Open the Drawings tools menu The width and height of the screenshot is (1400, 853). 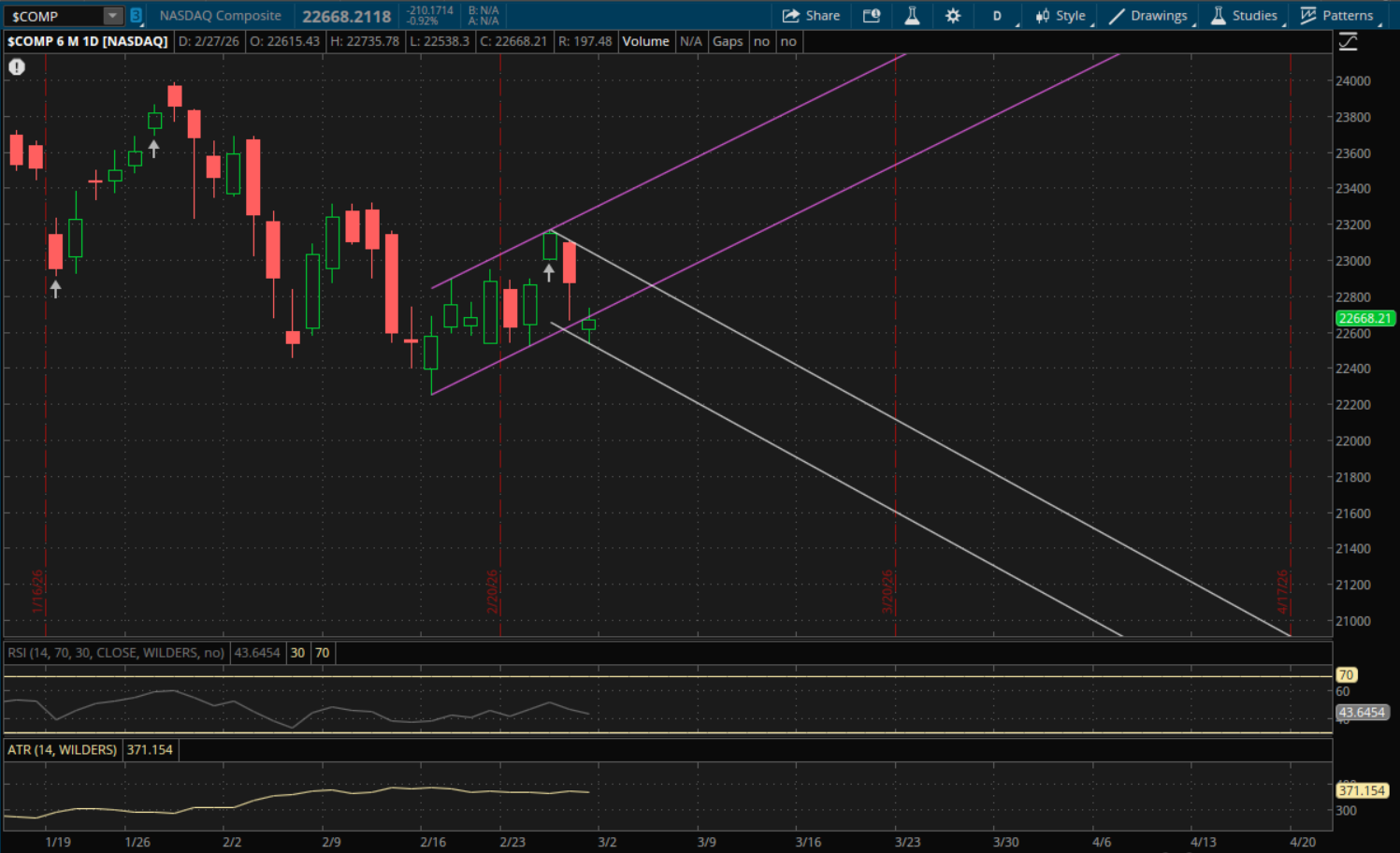click(x=1148, y=16)
